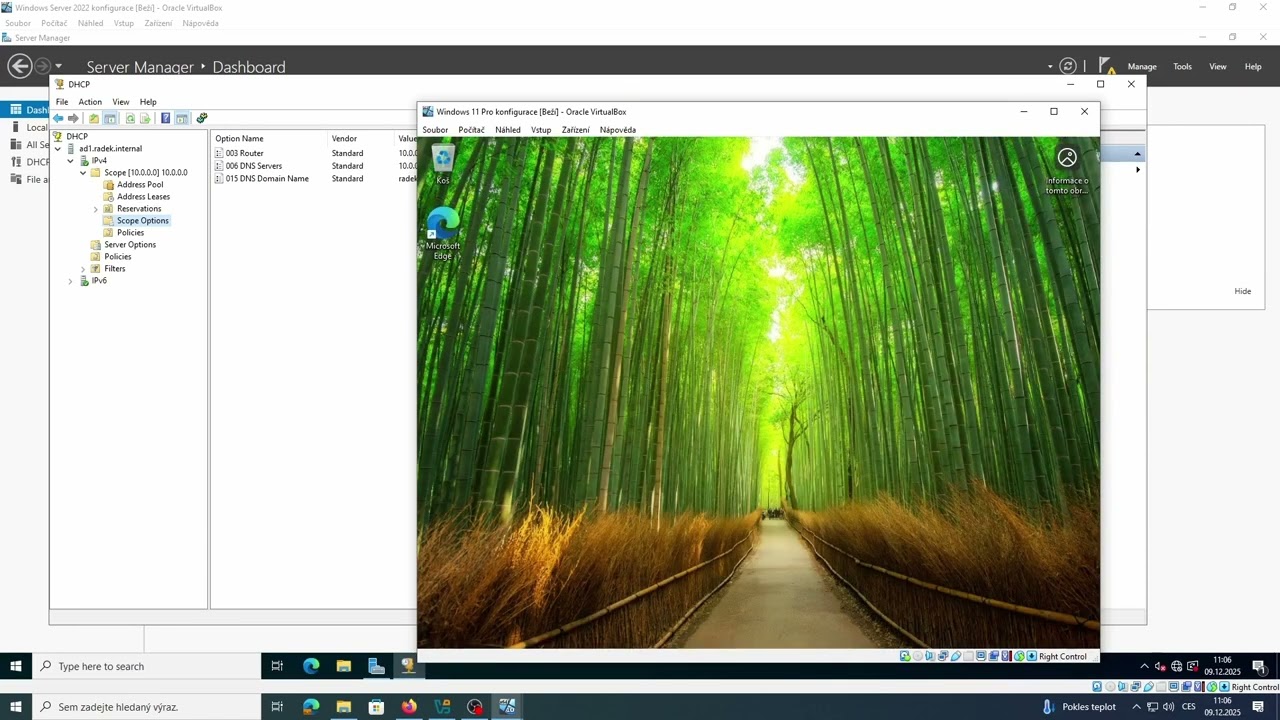Show hidden icons in host system tray
Image resolution: width=1280 pixels, height=720 pixels.
(x=1136, y=707)
